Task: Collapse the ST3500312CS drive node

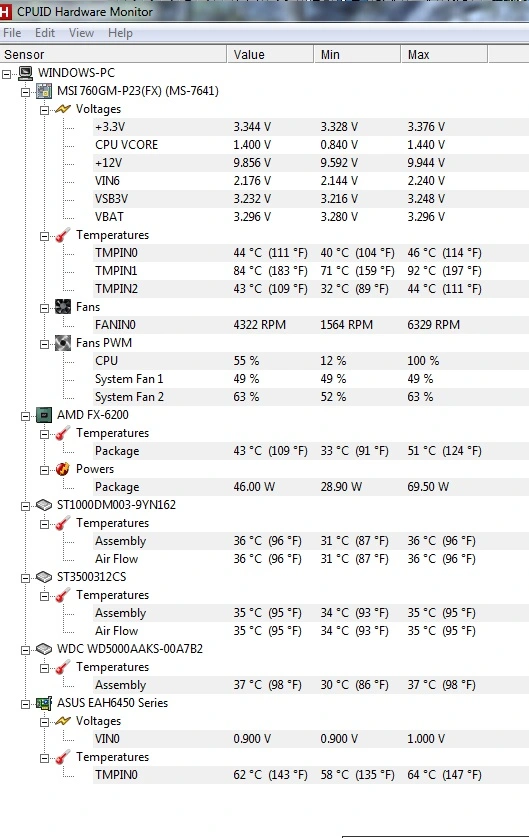Action: pos(25,578)
